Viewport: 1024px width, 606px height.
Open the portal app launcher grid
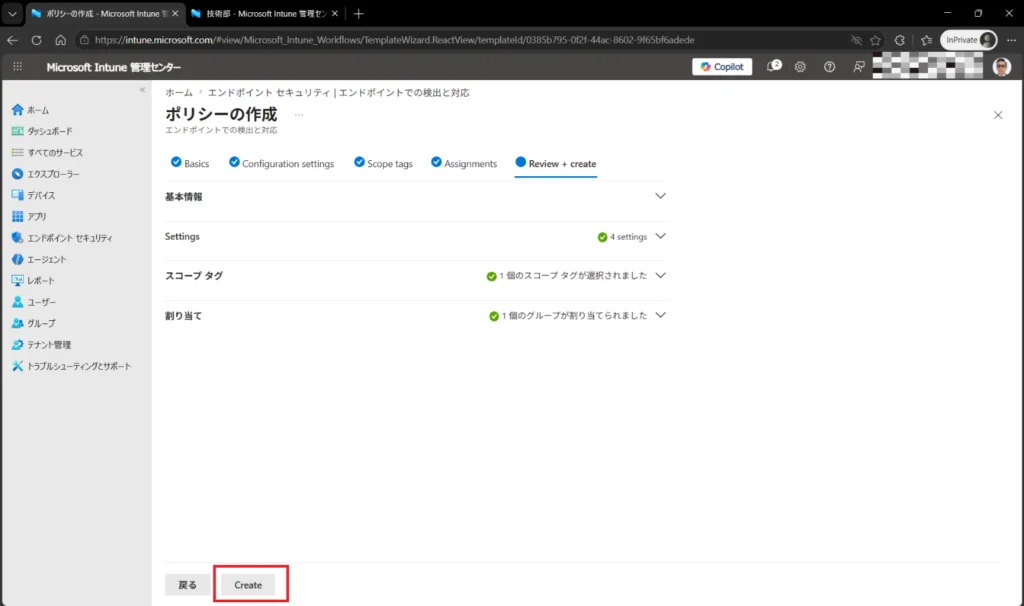[x=18, y=67]
